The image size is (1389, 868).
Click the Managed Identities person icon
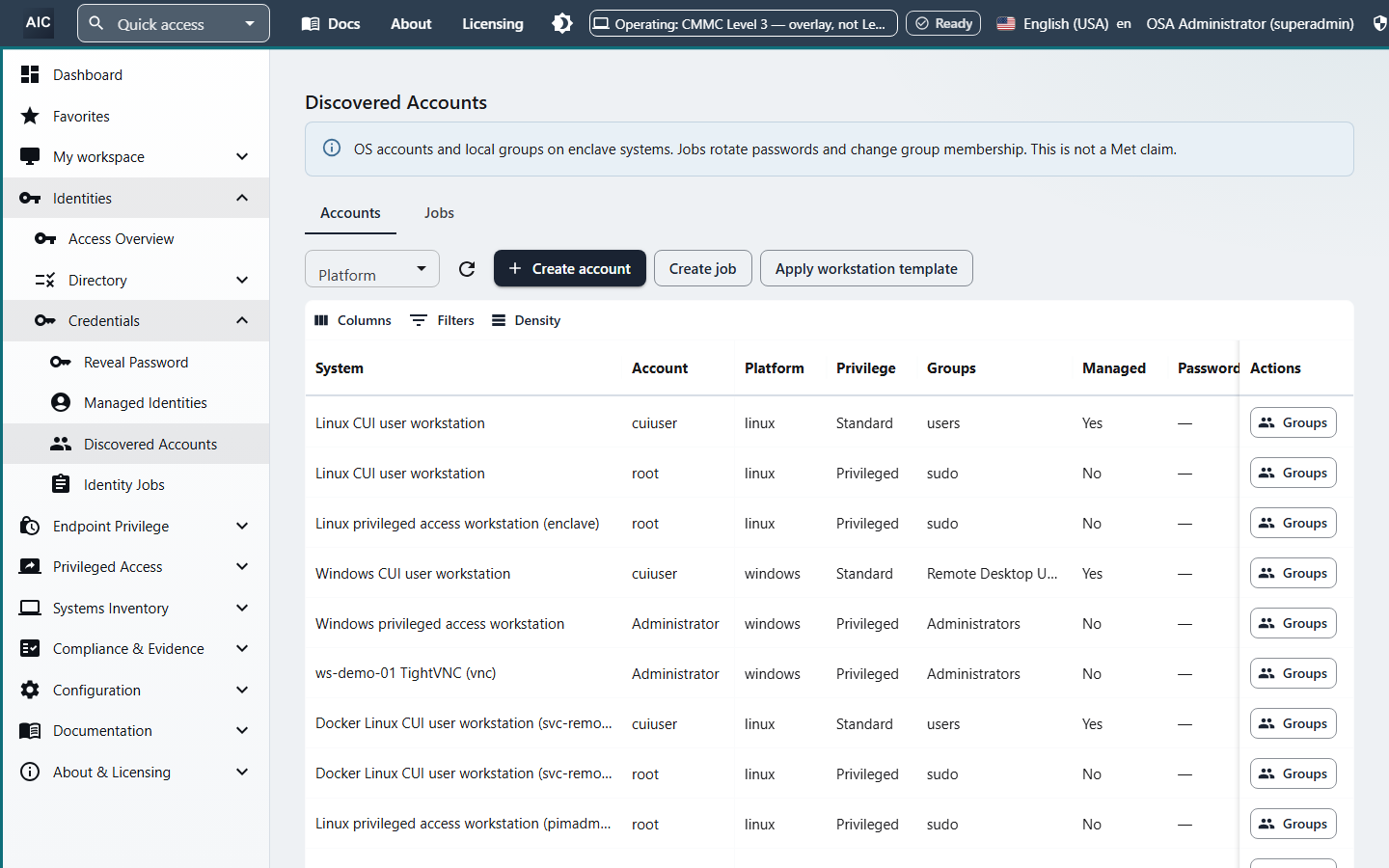(x=61, y=402)
